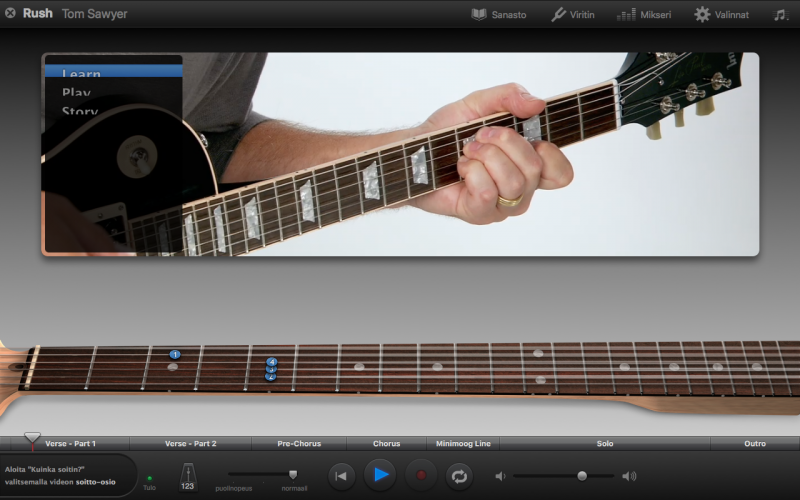The width and height of the screenshot is (800, 500).
Task: Toggle the cycle loop button
Action: 459,475
